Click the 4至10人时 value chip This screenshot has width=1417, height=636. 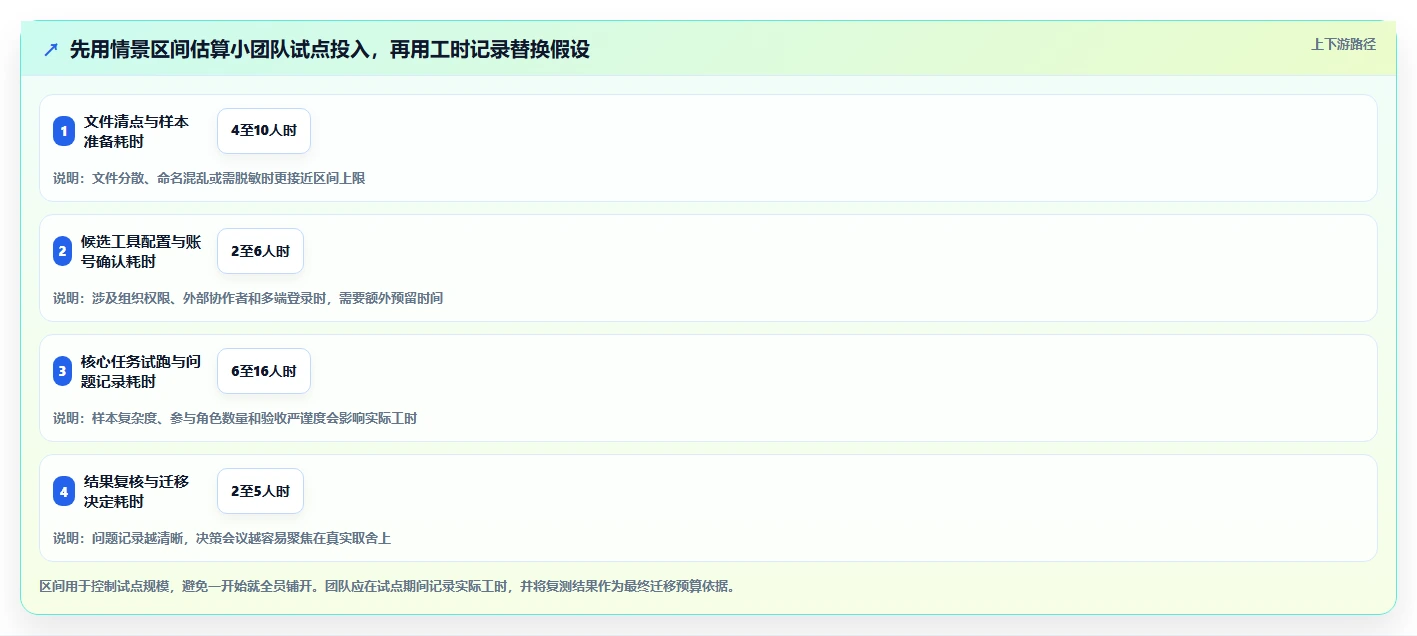264,131
